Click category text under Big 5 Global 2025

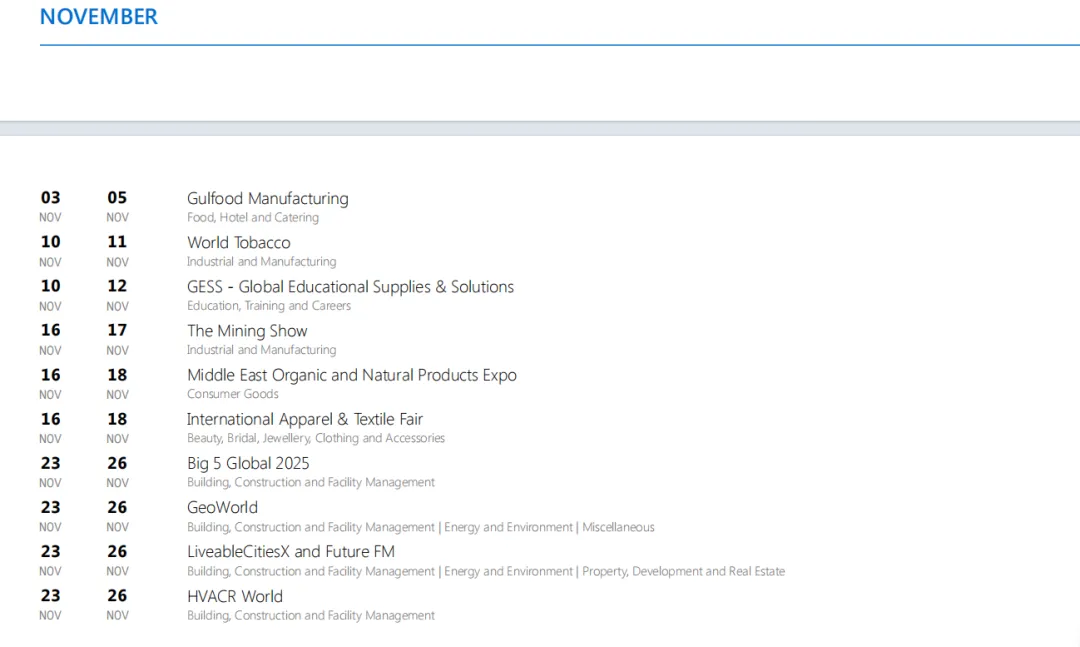[x=311, y=482]
